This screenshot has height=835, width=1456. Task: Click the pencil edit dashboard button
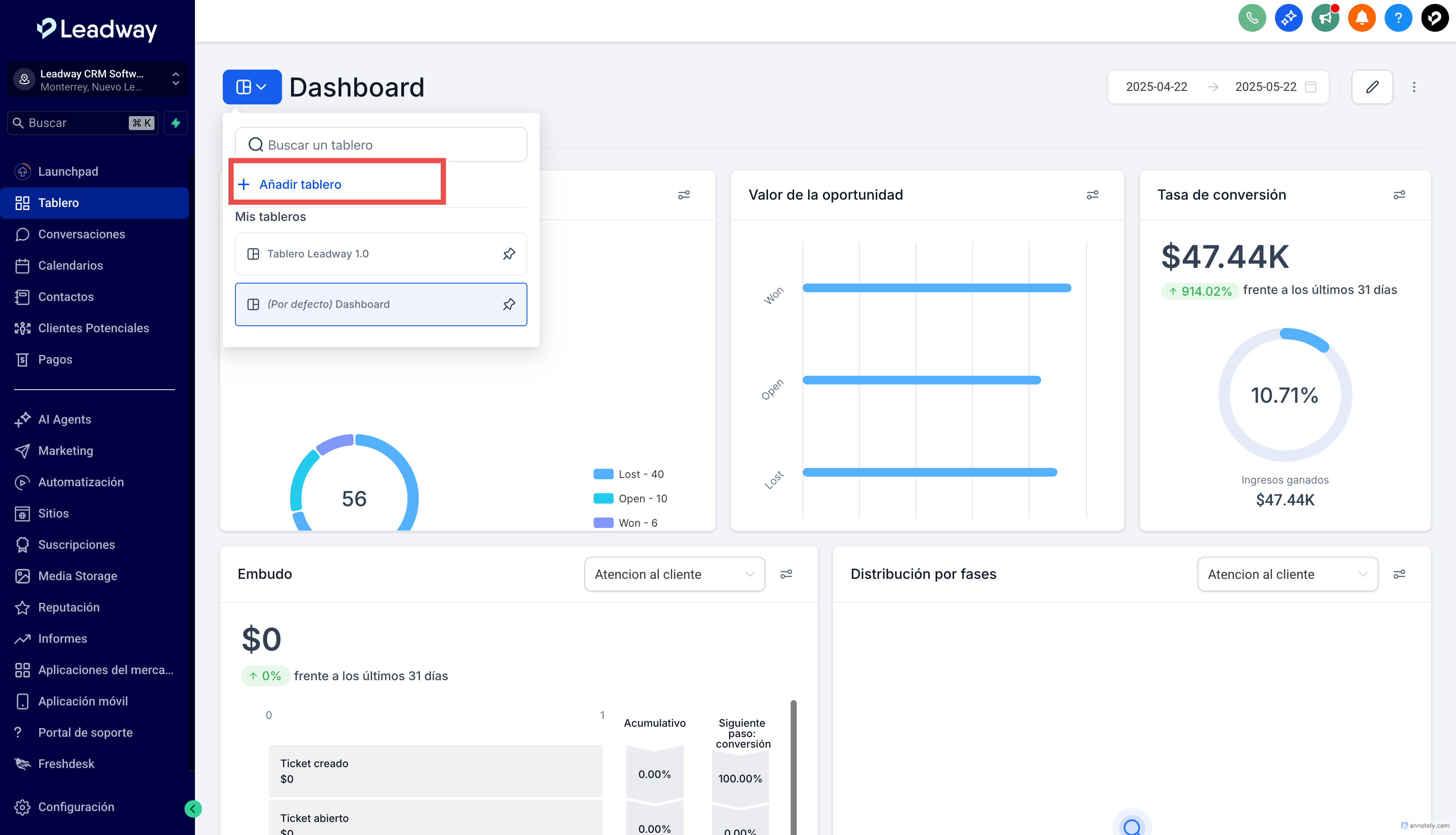(1372, 87)
